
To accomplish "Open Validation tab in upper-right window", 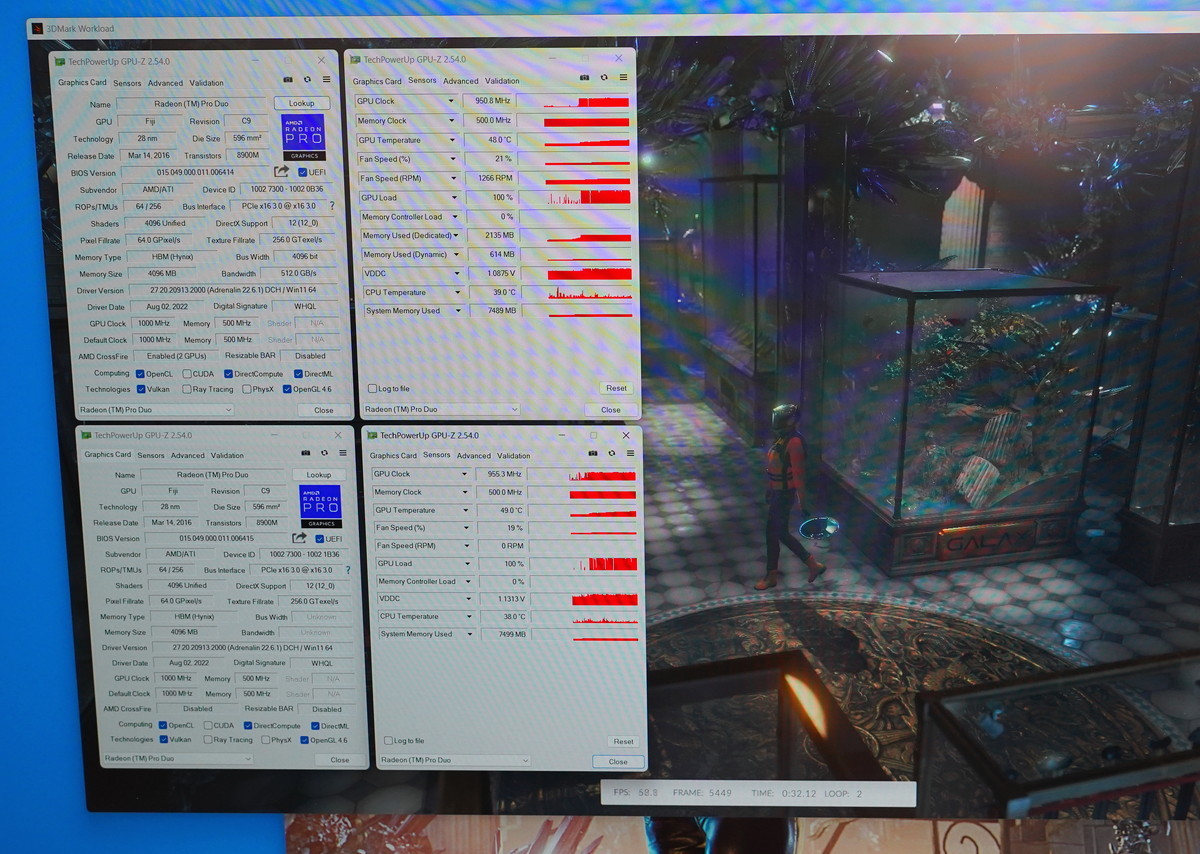I will pyautogui.click(x=502, y=81).
